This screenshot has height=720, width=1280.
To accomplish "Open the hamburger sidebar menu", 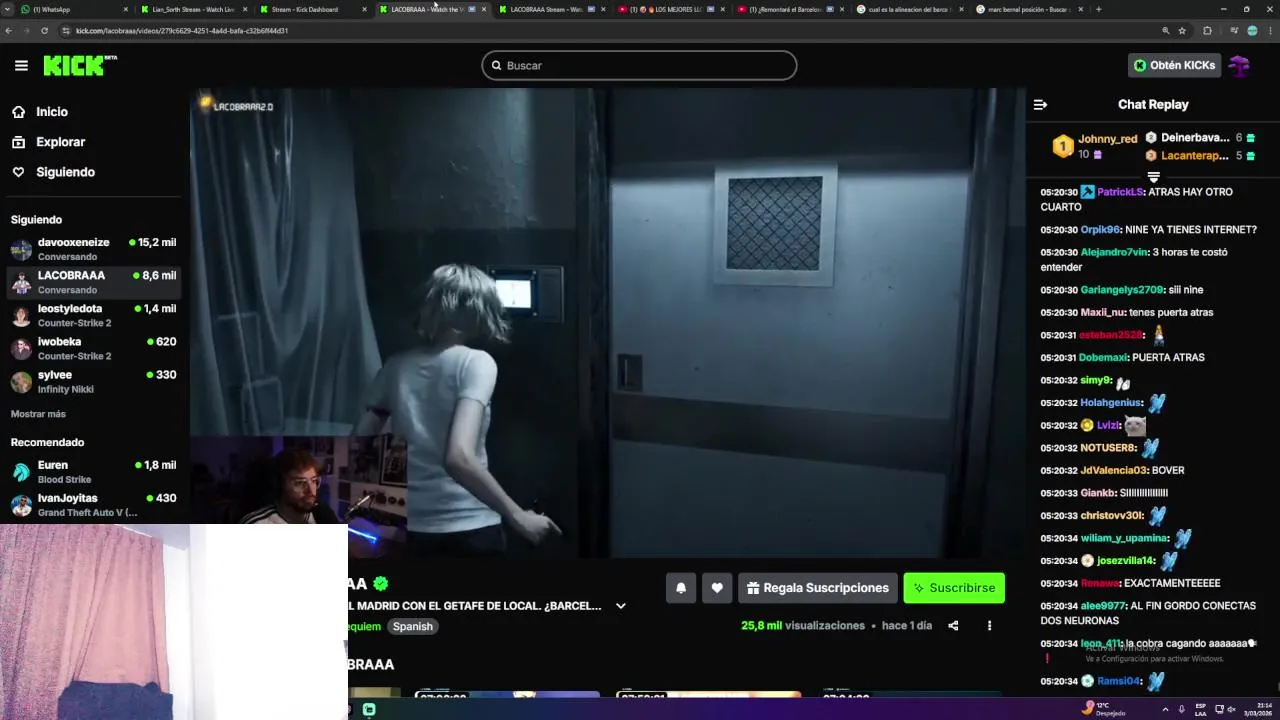I will coord(21,65).
